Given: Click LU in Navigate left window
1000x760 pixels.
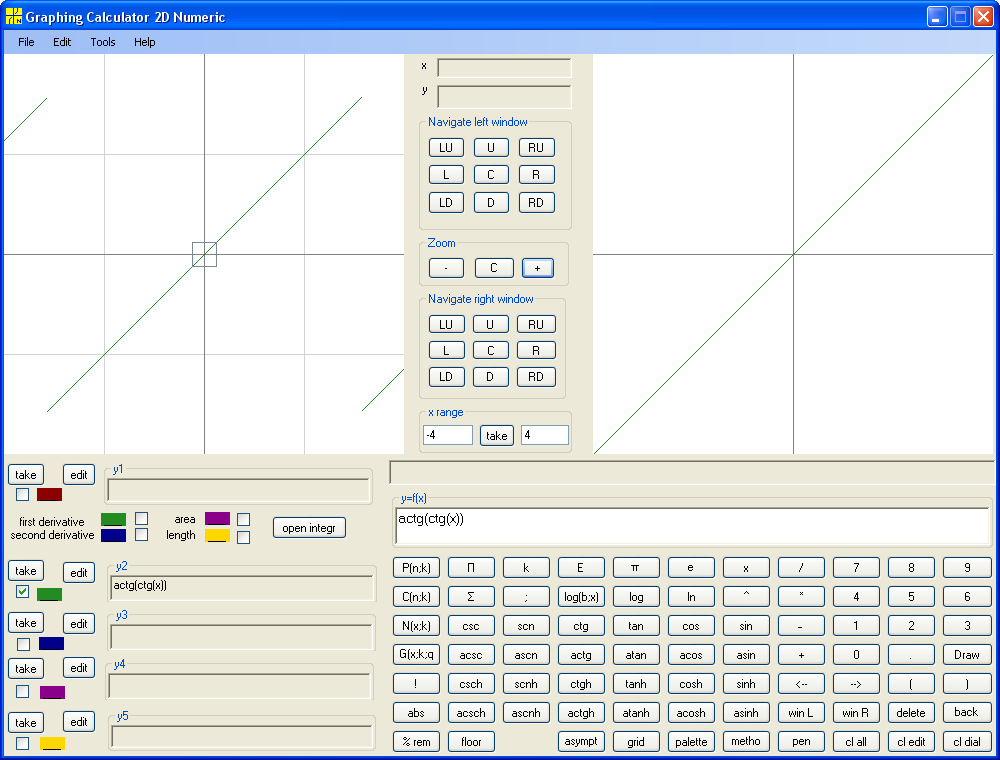Looking at the screenshot, I should click(x=446, y=148).
